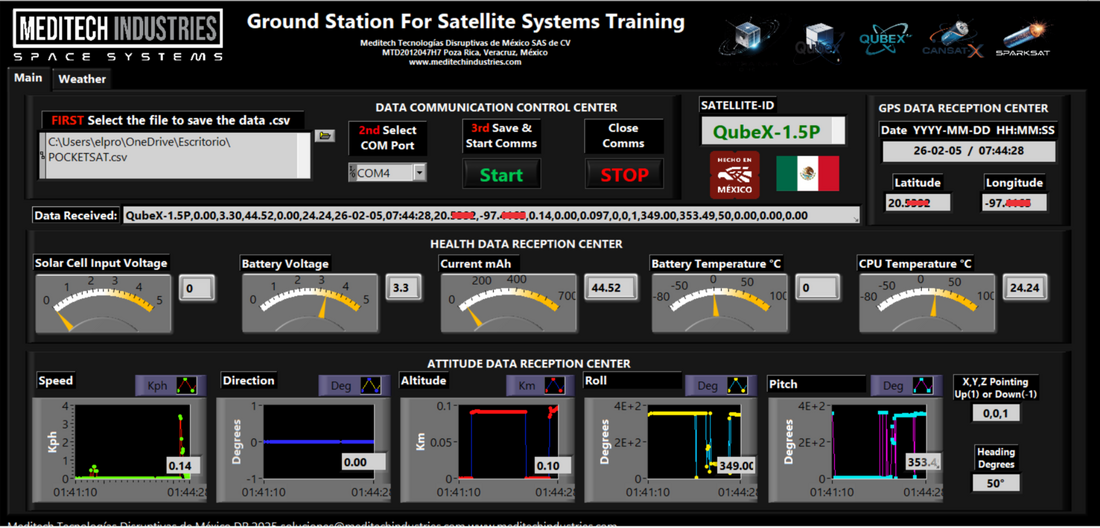The width and height of the screenshot is (1100, 528).
Task: Click the Pitch chart value 353.4
Action: tap(923, 462)
